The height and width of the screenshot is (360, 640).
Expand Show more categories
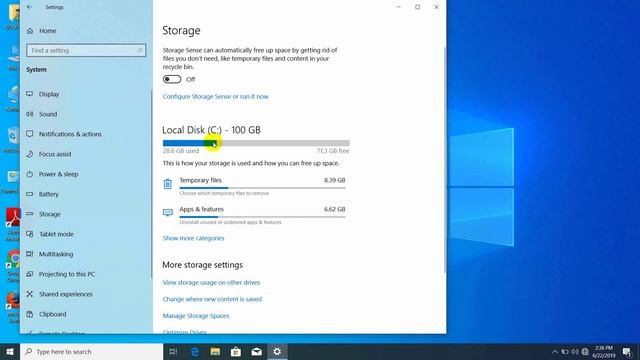point(193,238)
